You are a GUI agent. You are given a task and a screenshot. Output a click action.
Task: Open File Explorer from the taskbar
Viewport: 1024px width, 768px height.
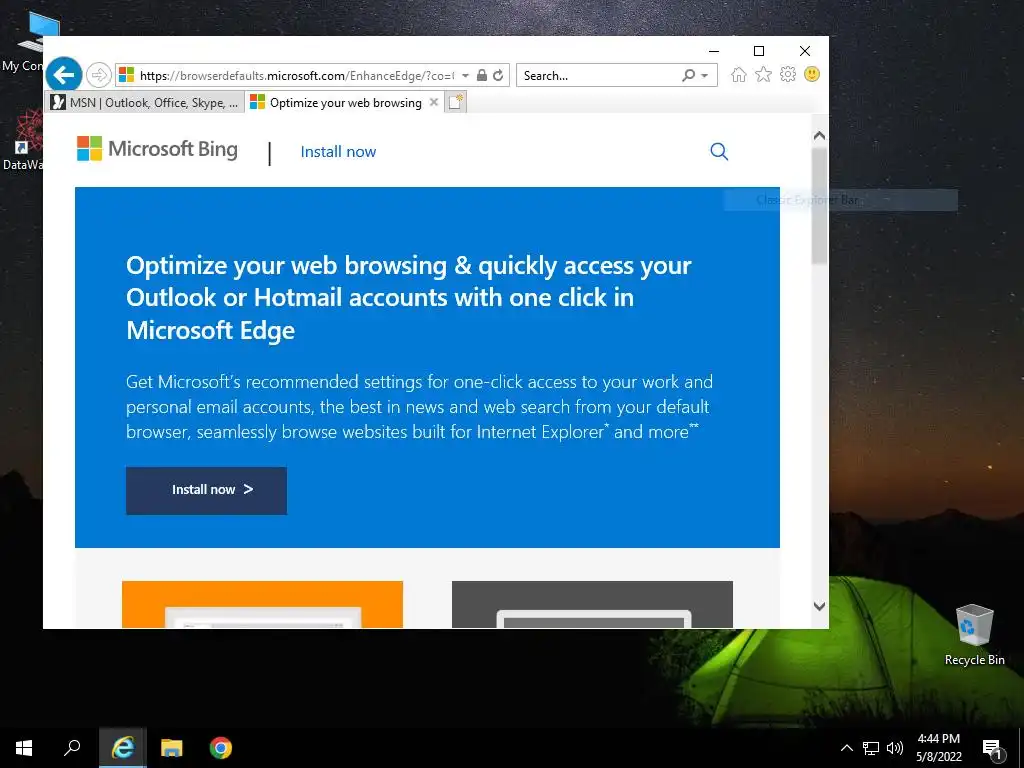[172, 748]
